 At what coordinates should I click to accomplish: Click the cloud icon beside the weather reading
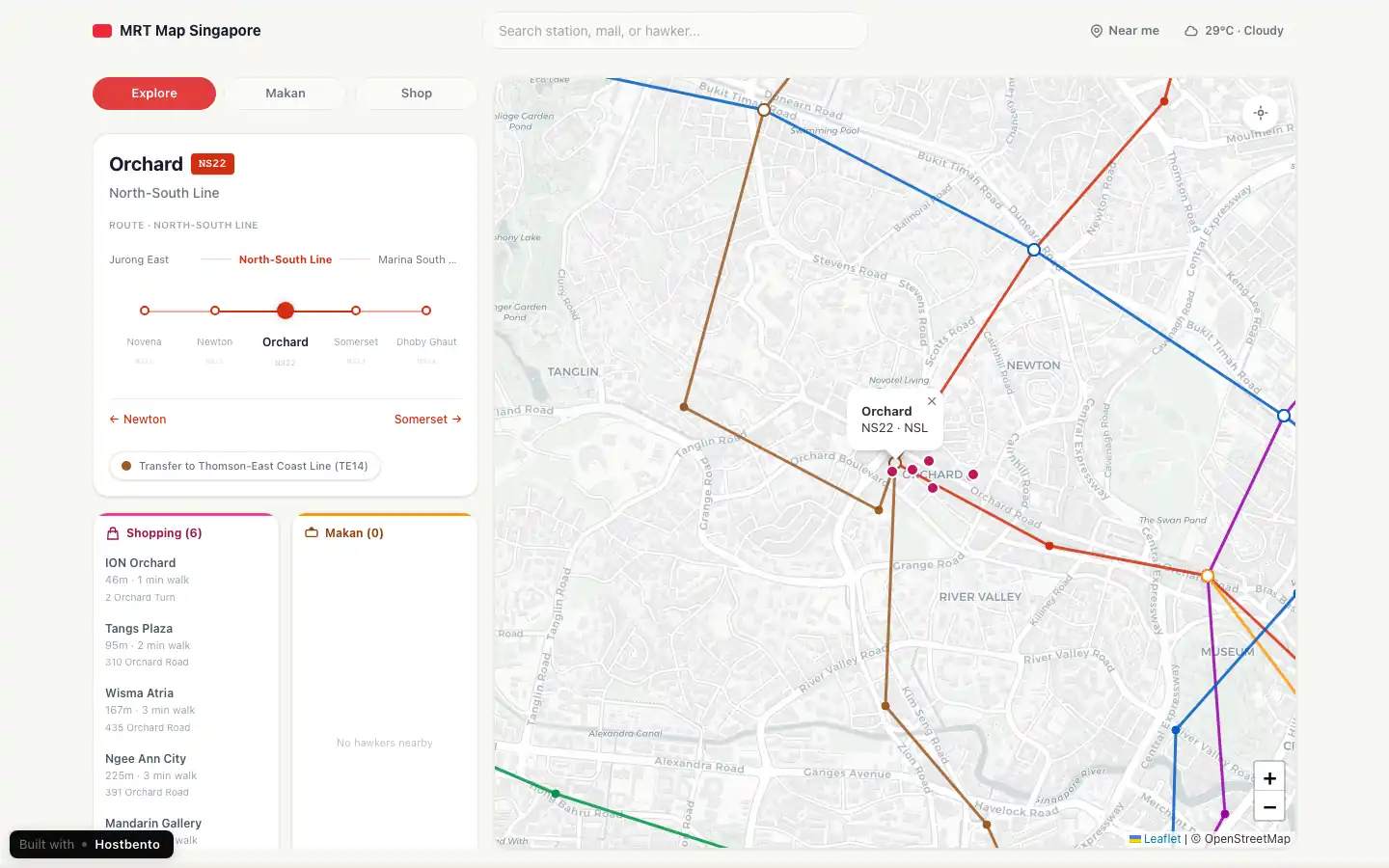(1190, 30)
